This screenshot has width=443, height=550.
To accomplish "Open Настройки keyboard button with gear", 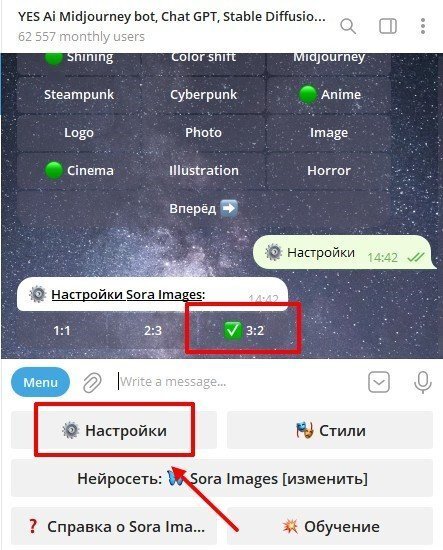I will pos(114,430).
